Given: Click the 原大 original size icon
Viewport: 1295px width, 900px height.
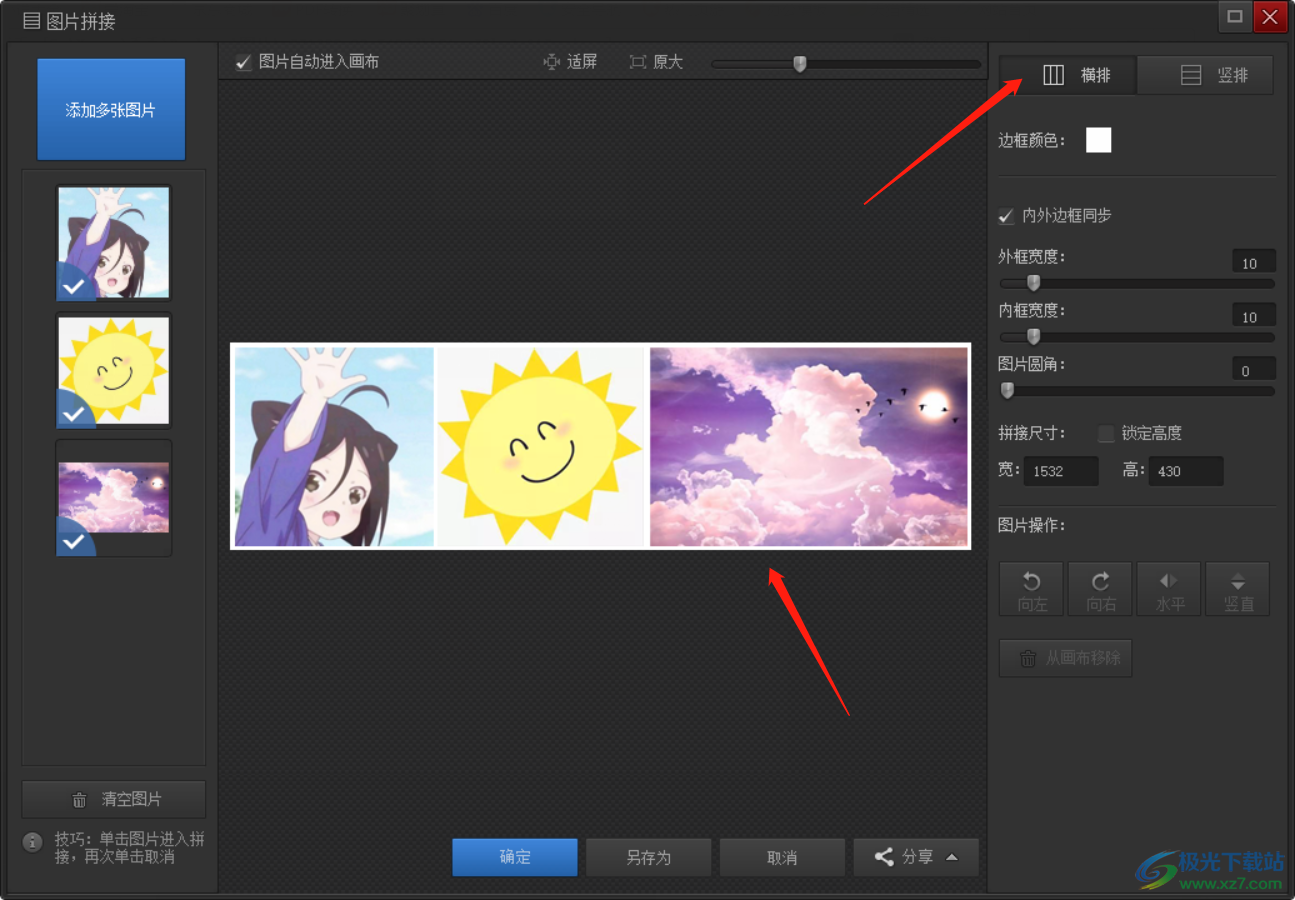Looking at the screenshot, I should tap(638, 62).
